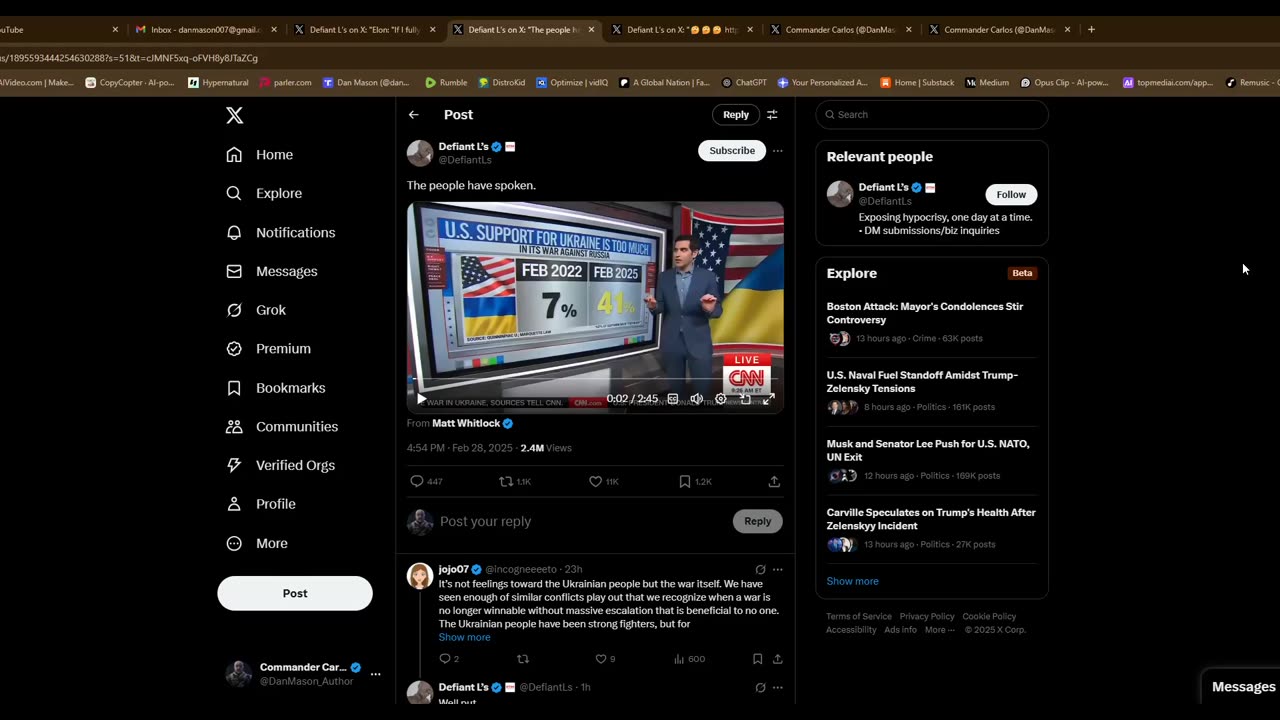Like jojo07's reply
The image size is (1280, 720).
(x=600, y=659)
